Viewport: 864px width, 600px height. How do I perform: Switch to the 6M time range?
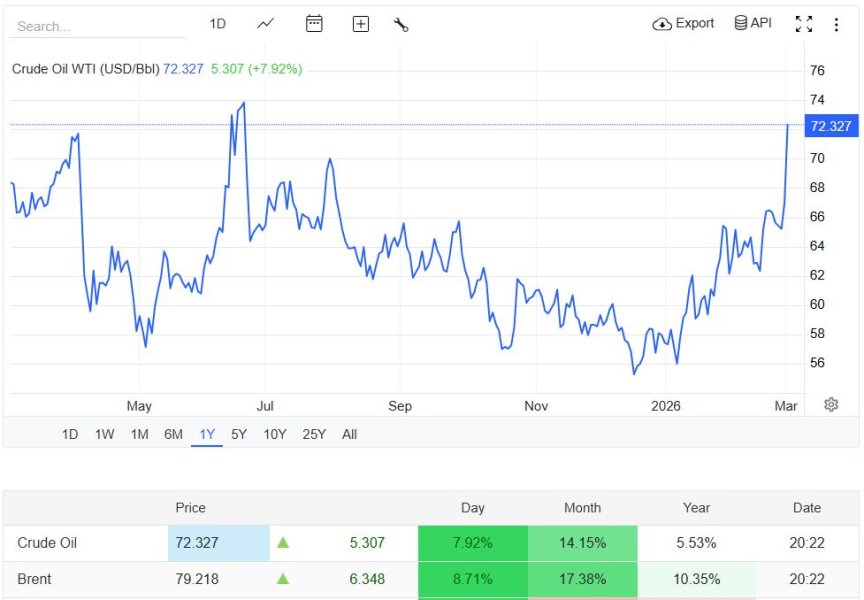pos(173,434)
